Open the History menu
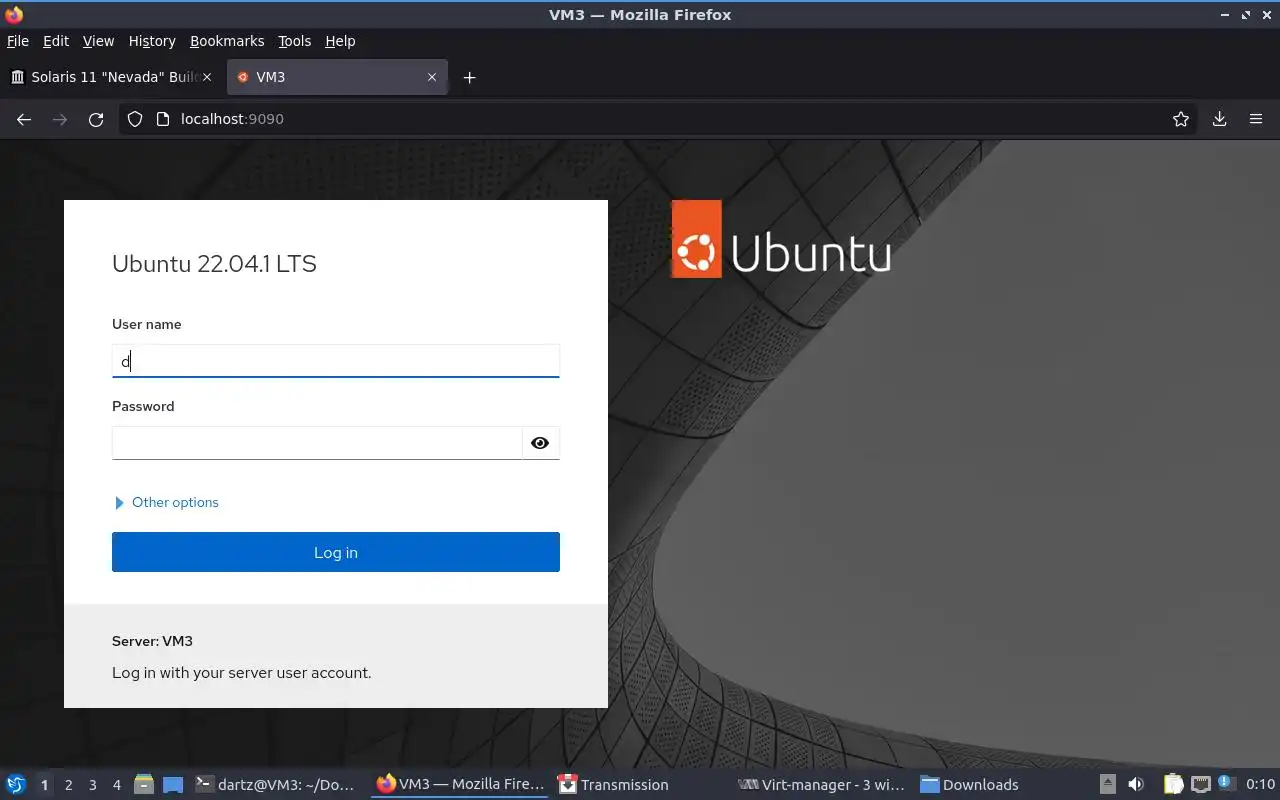This screenshot has width=1280, height=800. click(x=152, y=41)
